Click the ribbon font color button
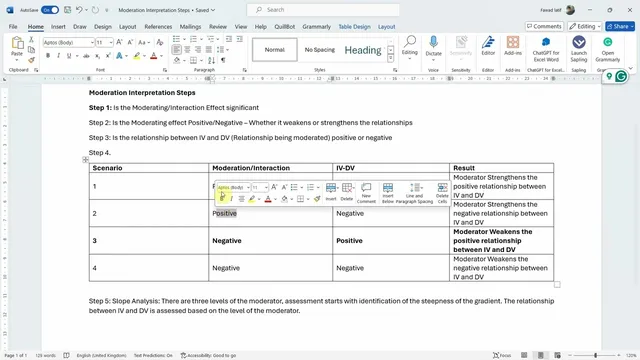 [154, 56]
